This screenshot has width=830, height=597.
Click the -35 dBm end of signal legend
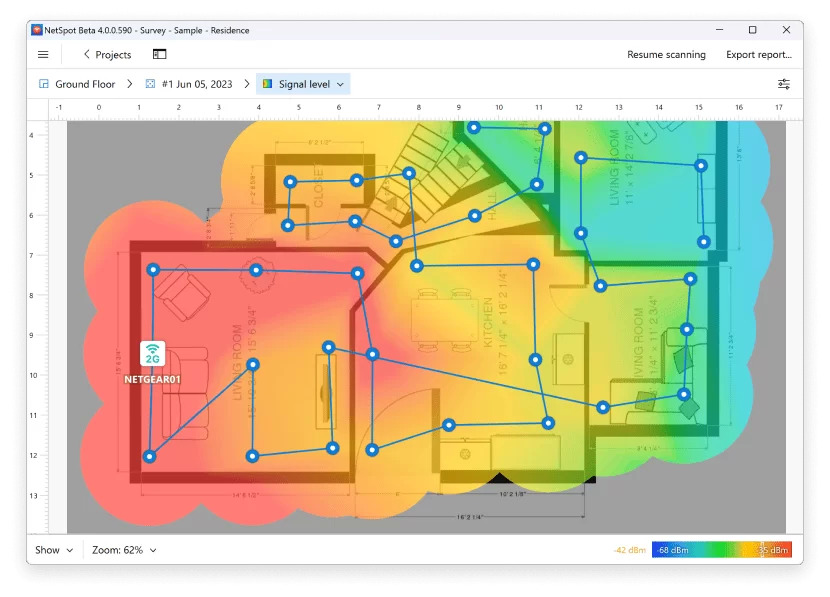[x=775, y=550]
